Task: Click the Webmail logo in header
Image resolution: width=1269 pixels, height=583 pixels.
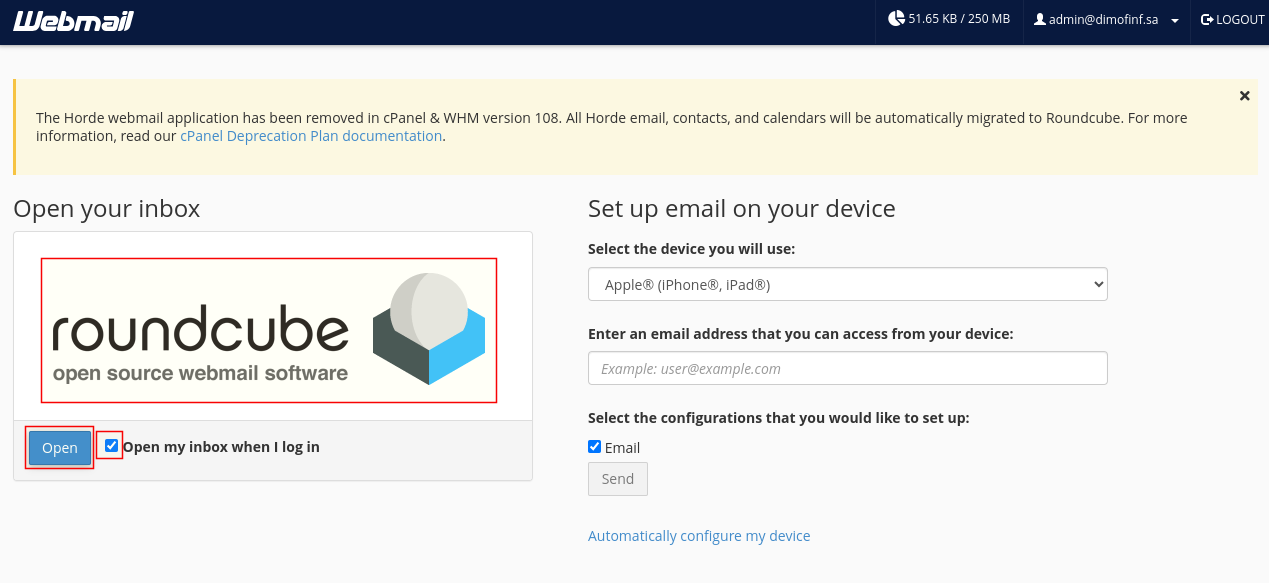Action: (x=73, y=20)
